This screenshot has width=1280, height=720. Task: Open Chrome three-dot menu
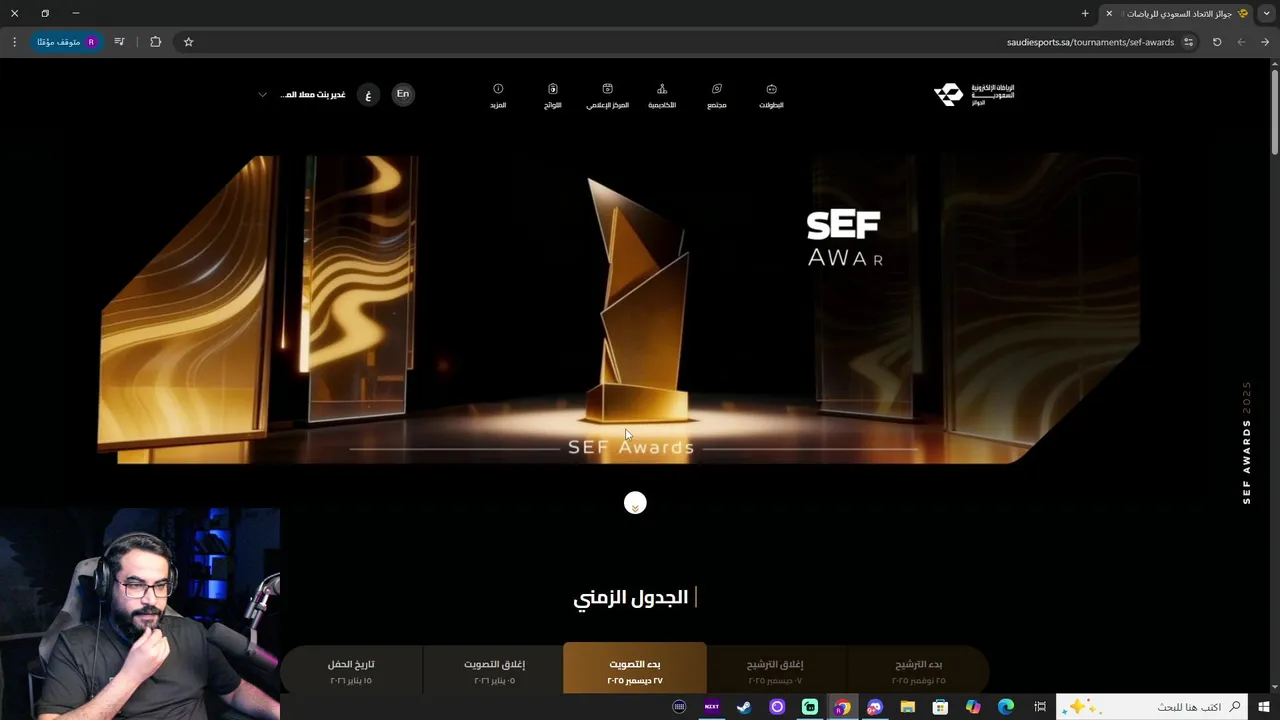click(x=14, y=42)
